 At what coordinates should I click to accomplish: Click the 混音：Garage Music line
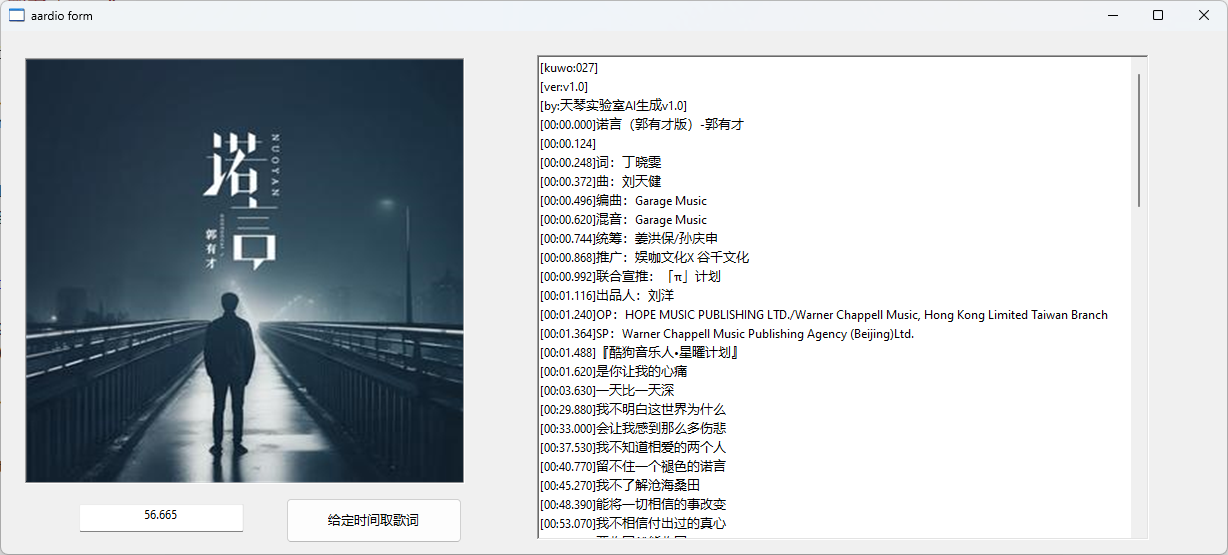(x=623, y=220)
